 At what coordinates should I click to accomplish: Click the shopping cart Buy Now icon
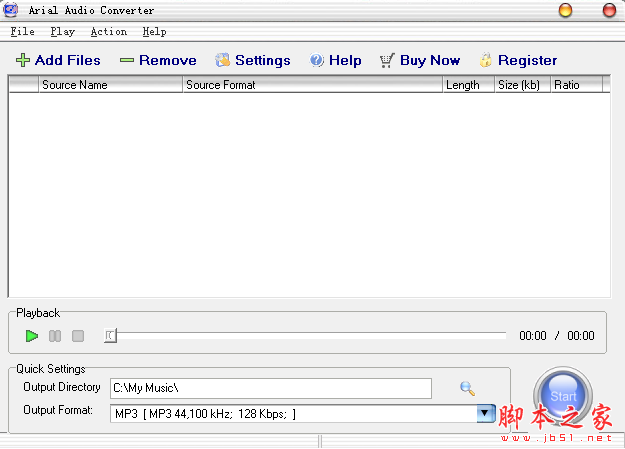pyautogui.click(x=387, y=60)
